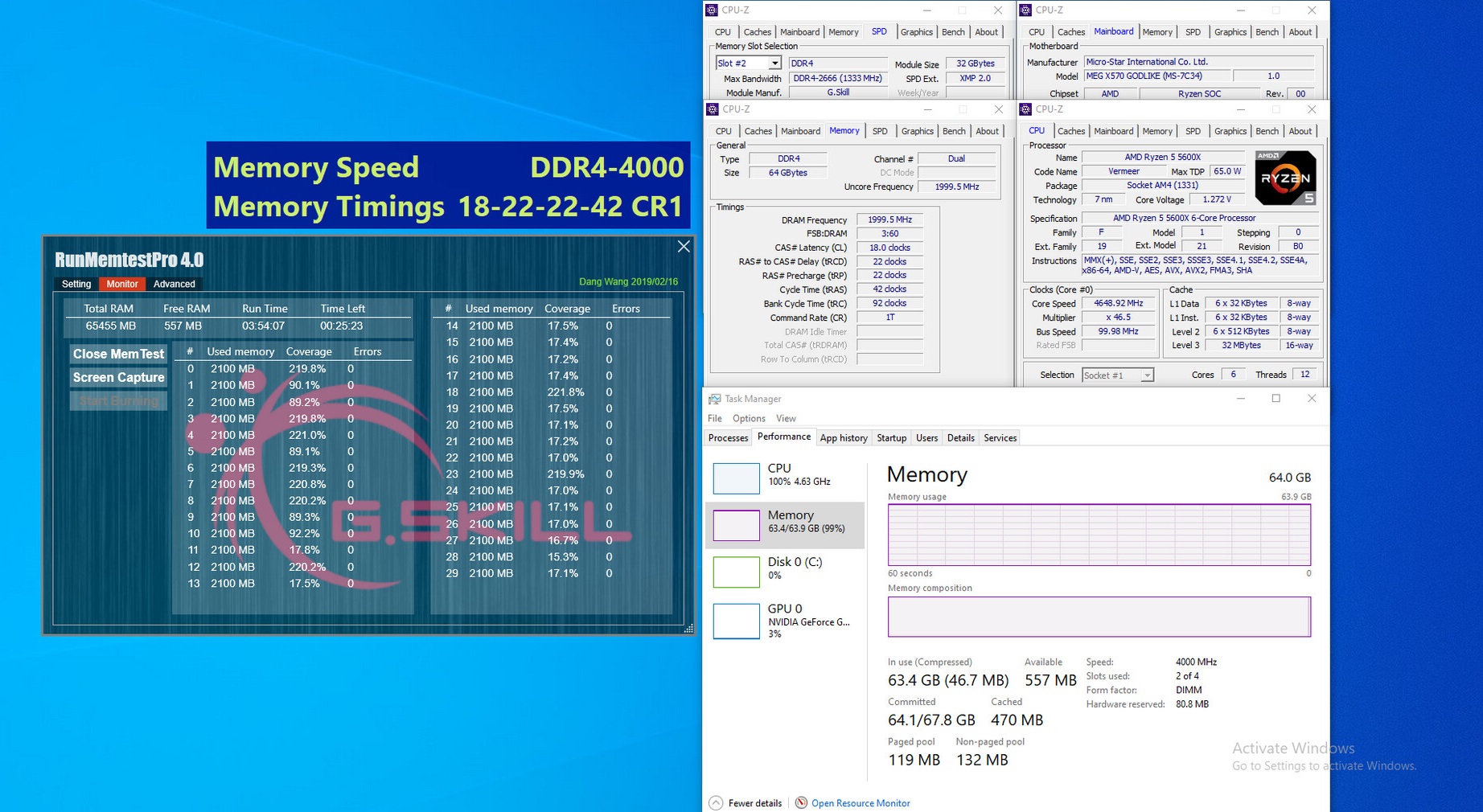Minimize the Task Manager window
Viewport: 1483px width, 812px height.
pos(1241,399)
